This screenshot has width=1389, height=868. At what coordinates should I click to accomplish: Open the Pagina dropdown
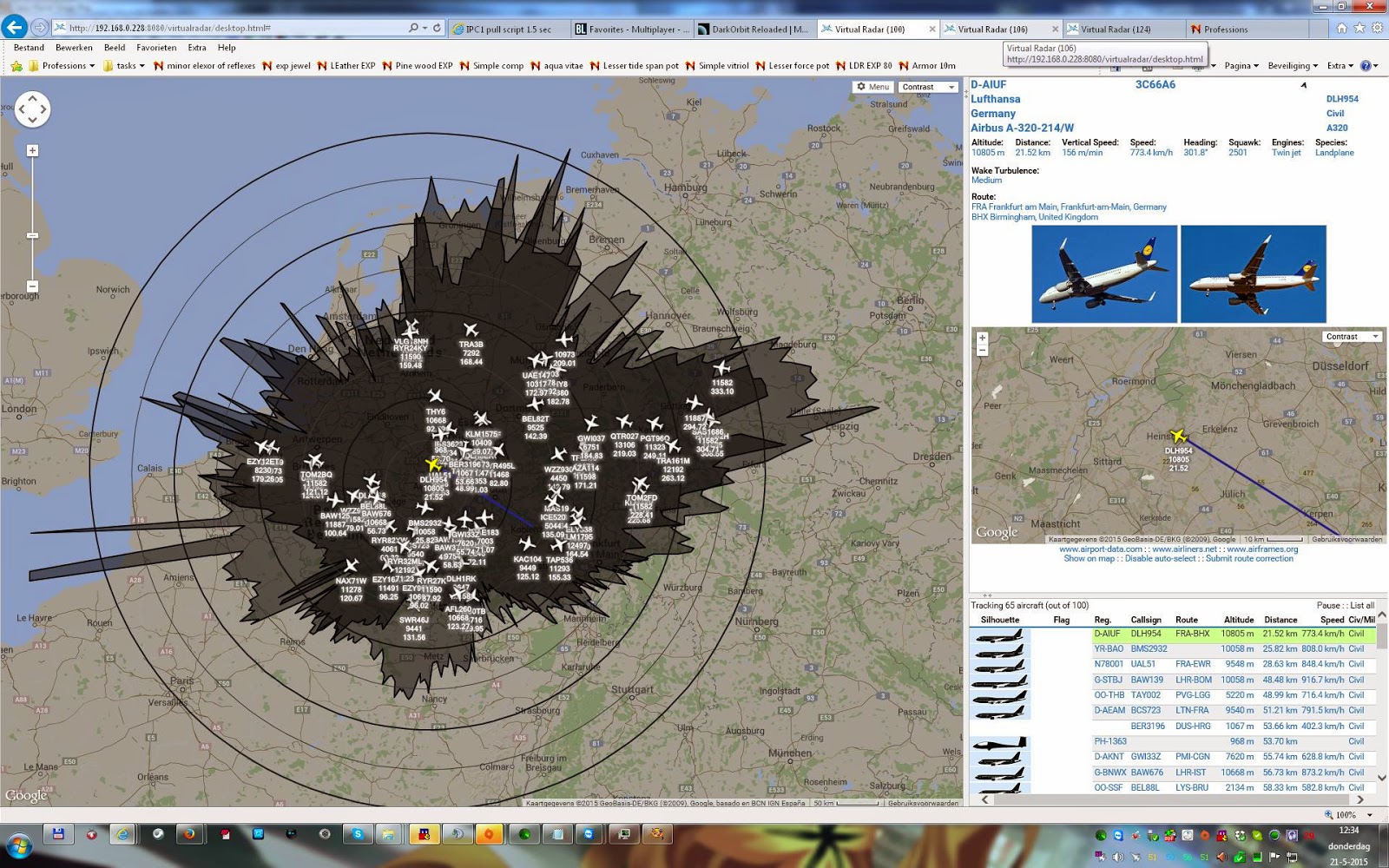1241,66
